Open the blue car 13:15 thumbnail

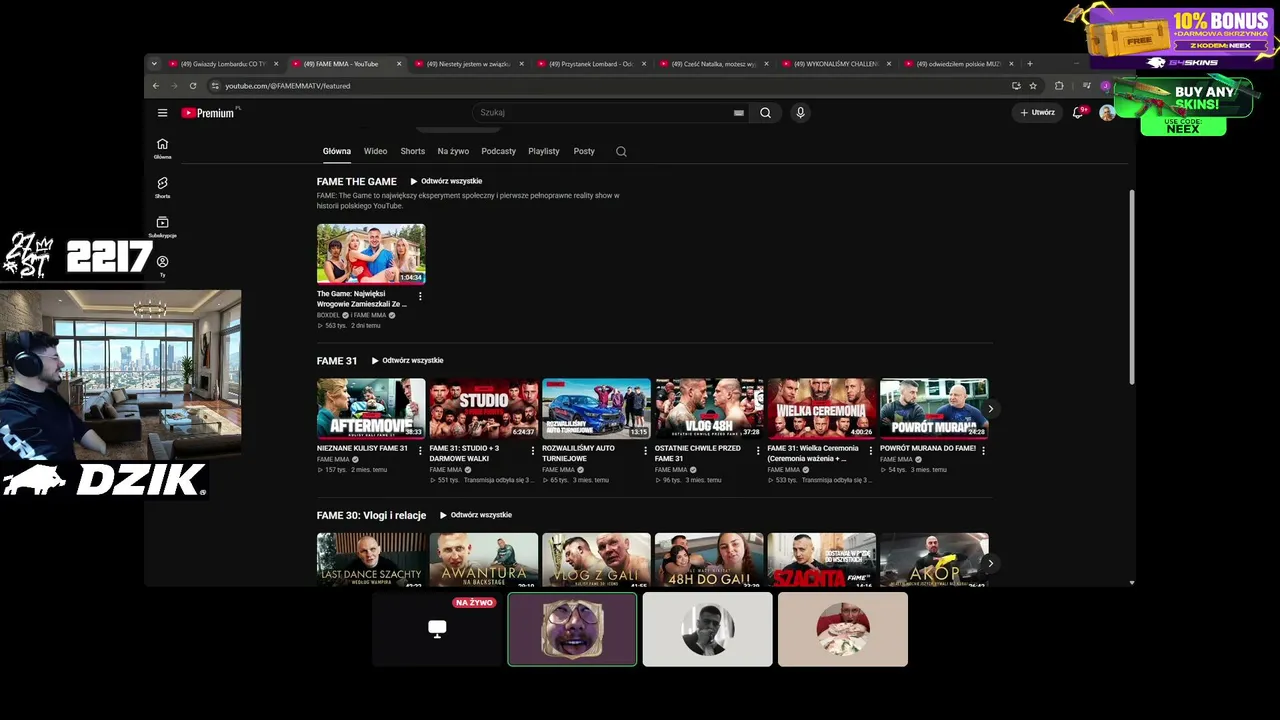tap(596, 408)
